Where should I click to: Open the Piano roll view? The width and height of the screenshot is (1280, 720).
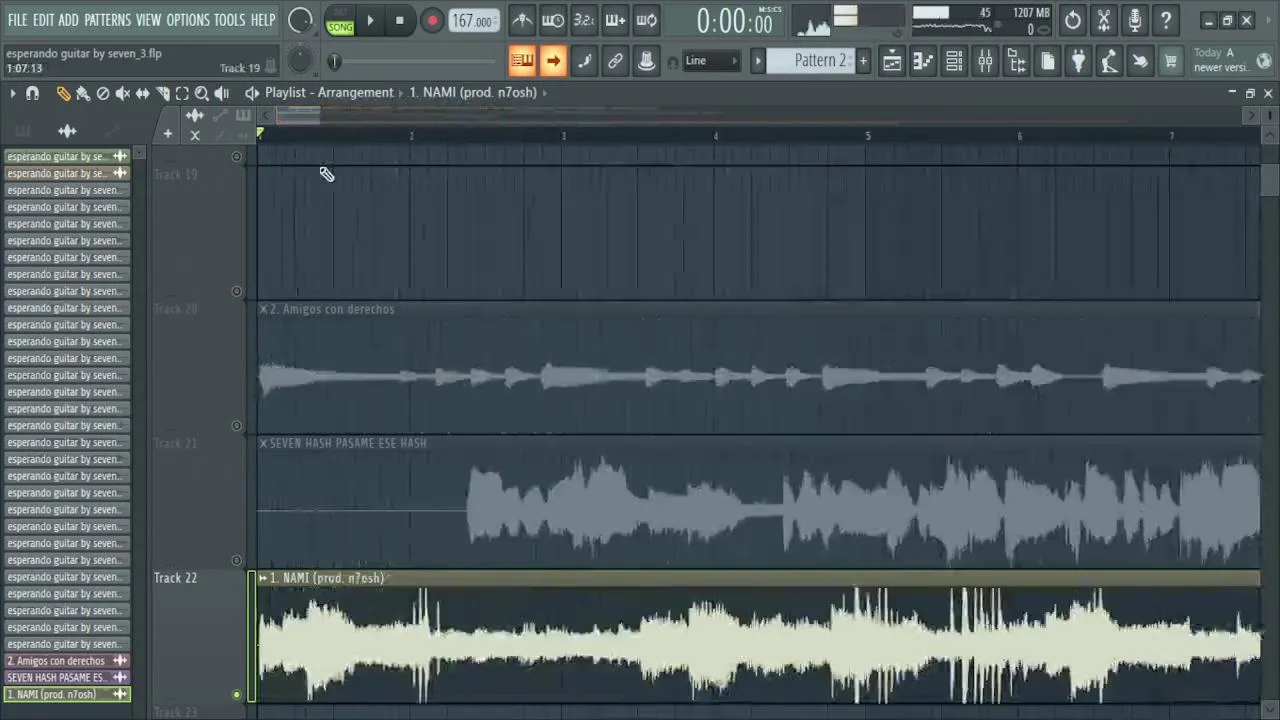[923, 61]
